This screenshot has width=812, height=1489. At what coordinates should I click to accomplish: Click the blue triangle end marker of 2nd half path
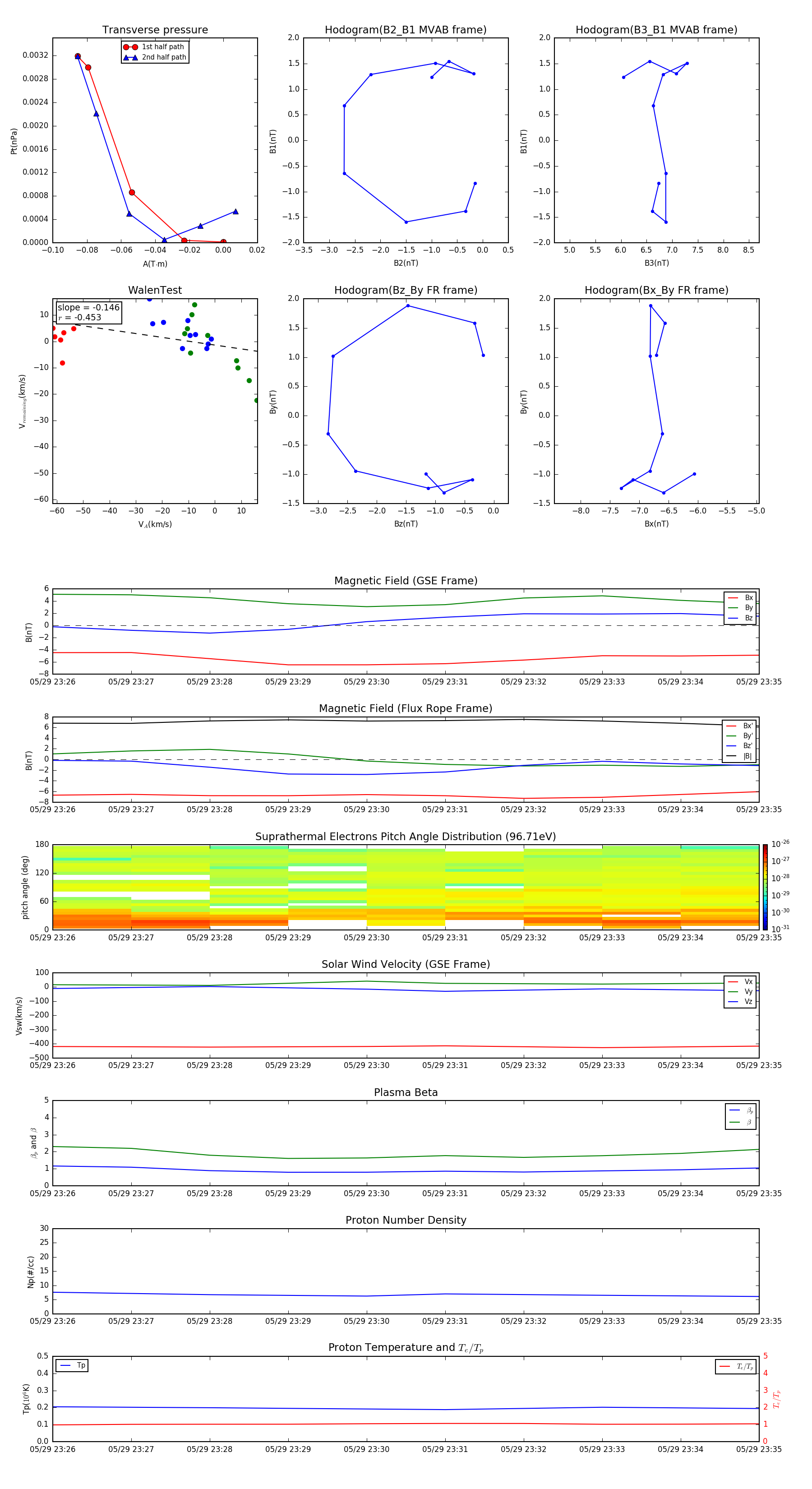point(235,212)
